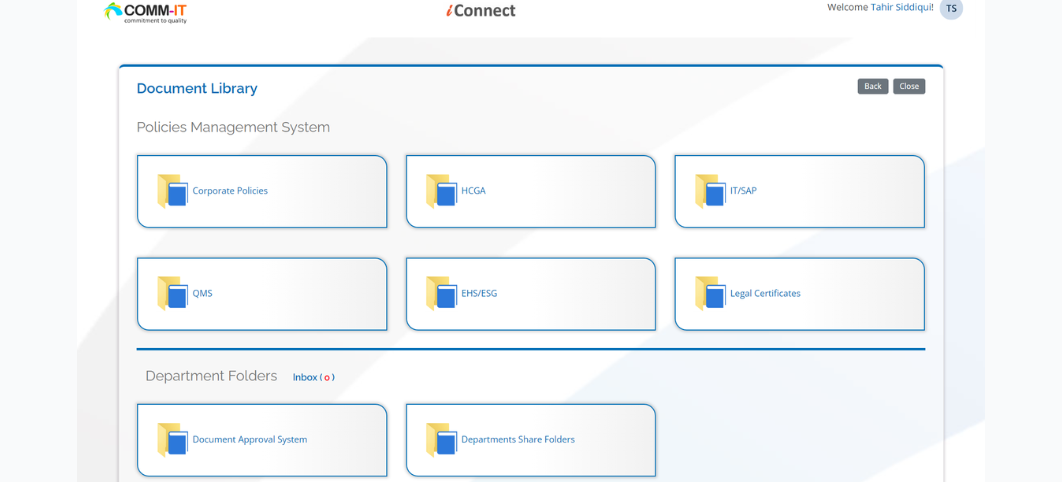
Task: Click the iConnect title logo
Action: click(481, 11)
